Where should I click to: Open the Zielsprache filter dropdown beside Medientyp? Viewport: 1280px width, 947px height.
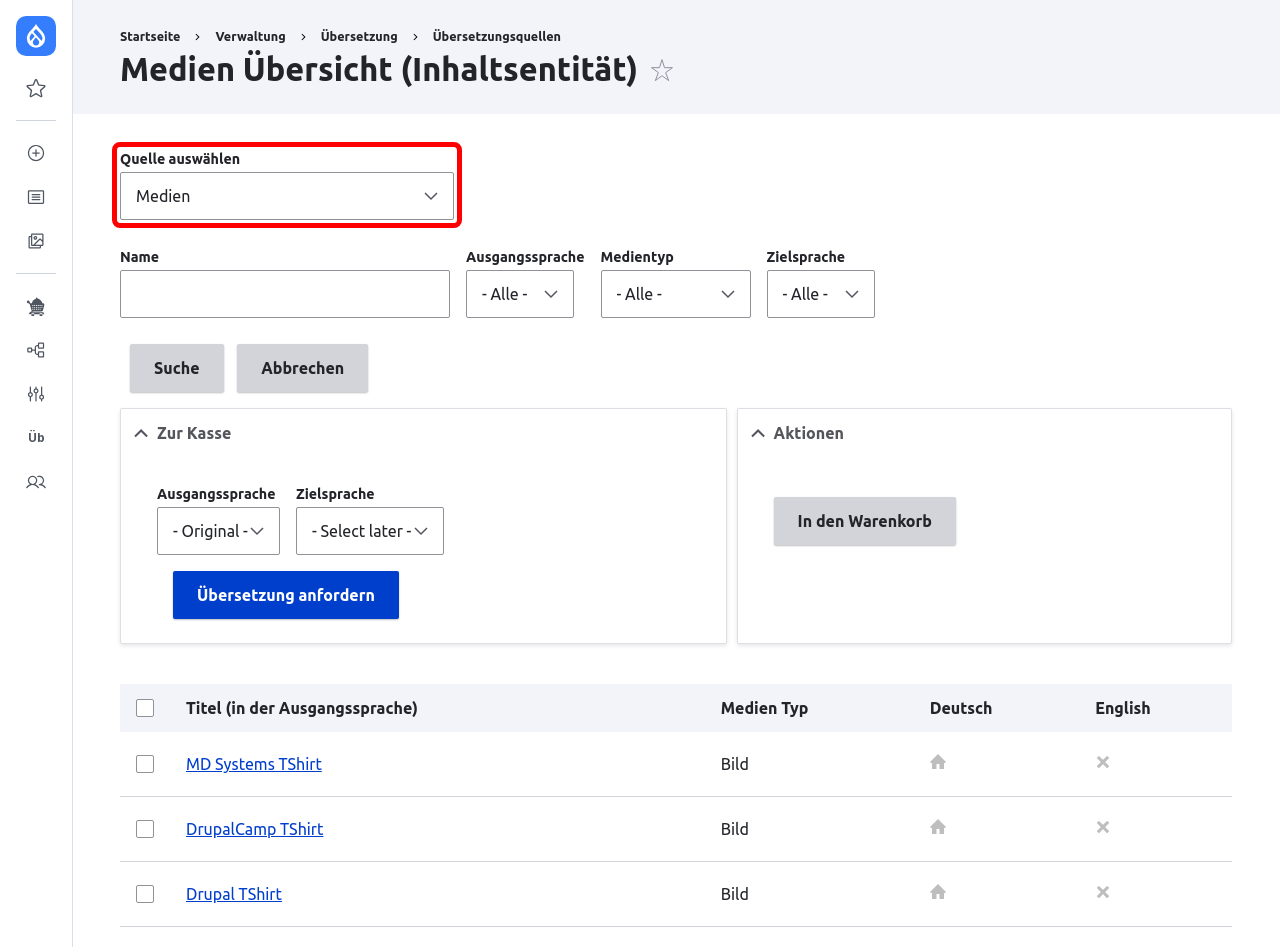coord(821,294)
